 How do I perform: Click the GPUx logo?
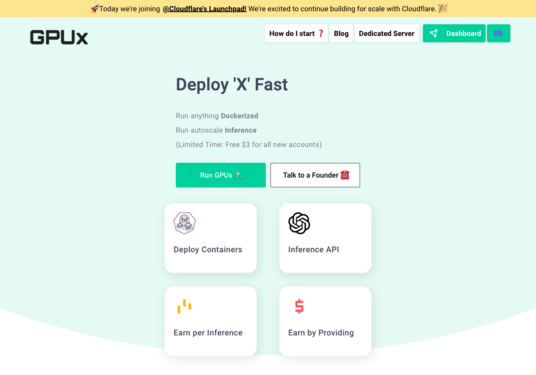[x=59, y=37]
